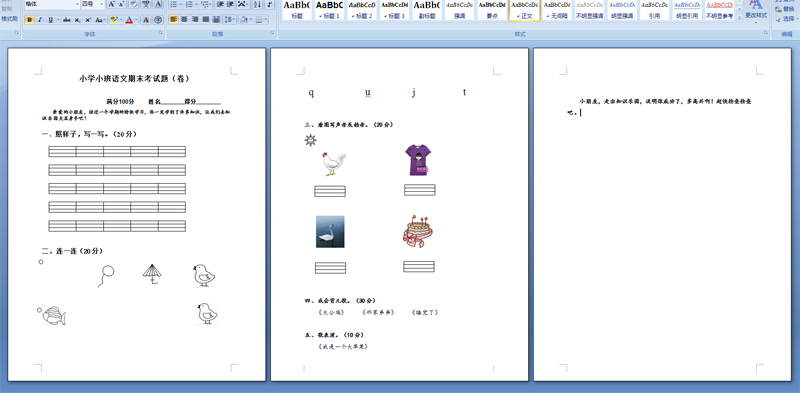Click the character border icon

click(x=158, y=4)
